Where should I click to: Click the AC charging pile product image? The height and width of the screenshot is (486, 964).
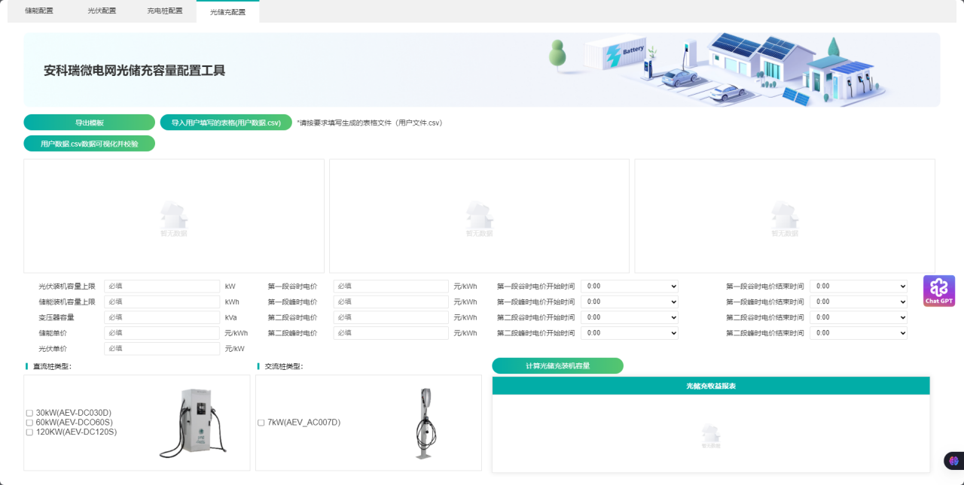[x=426, y=423]
